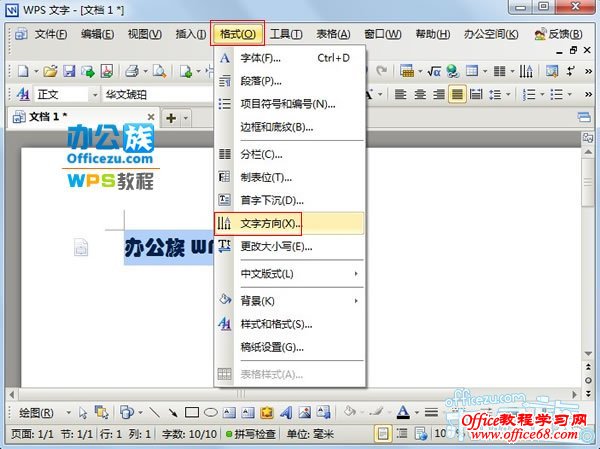
Task: Expand the line spacing dropdown arrow
Action: [508, 94]
